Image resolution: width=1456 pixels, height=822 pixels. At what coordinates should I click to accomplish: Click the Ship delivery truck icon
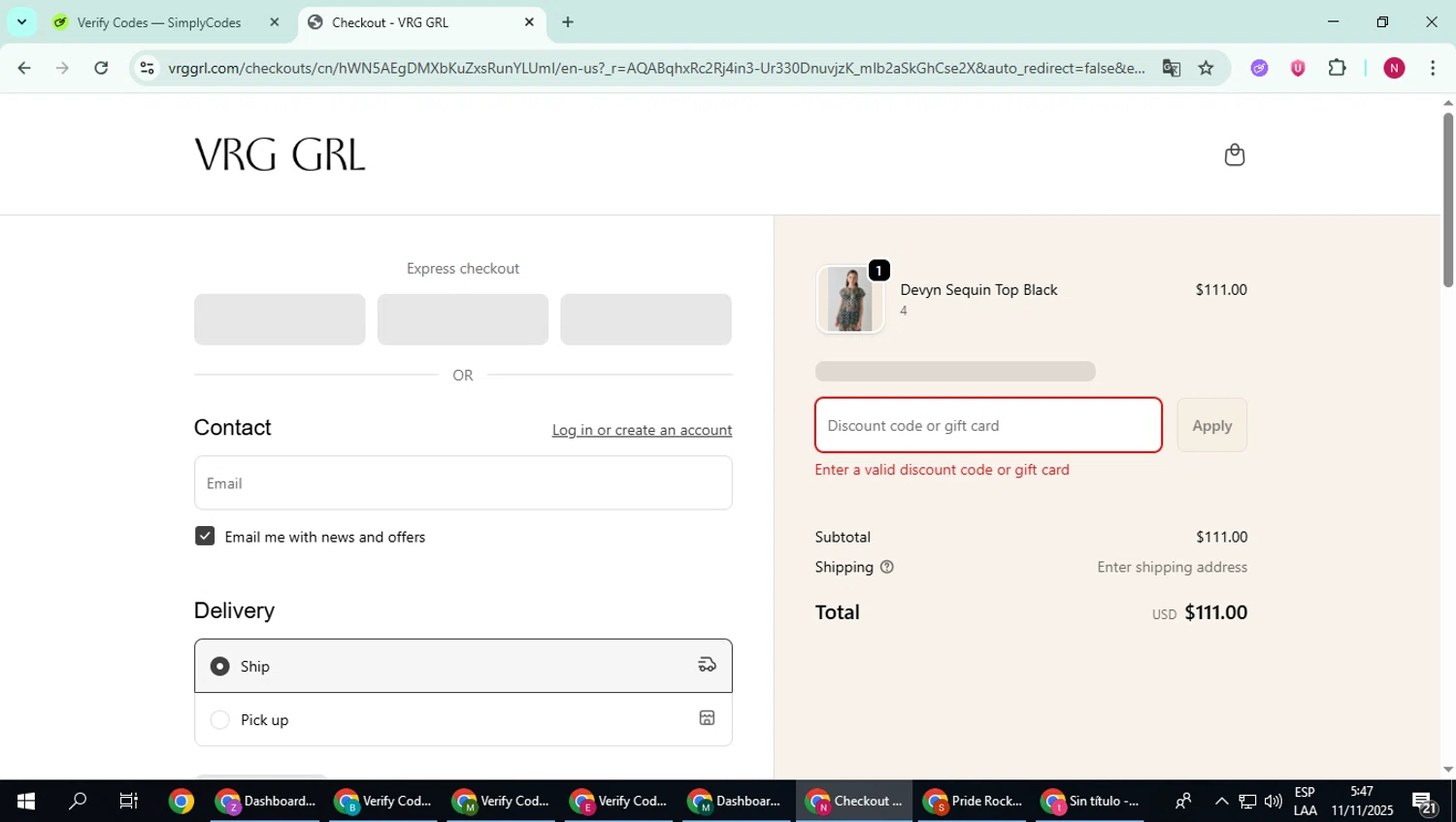pos(707,665)
